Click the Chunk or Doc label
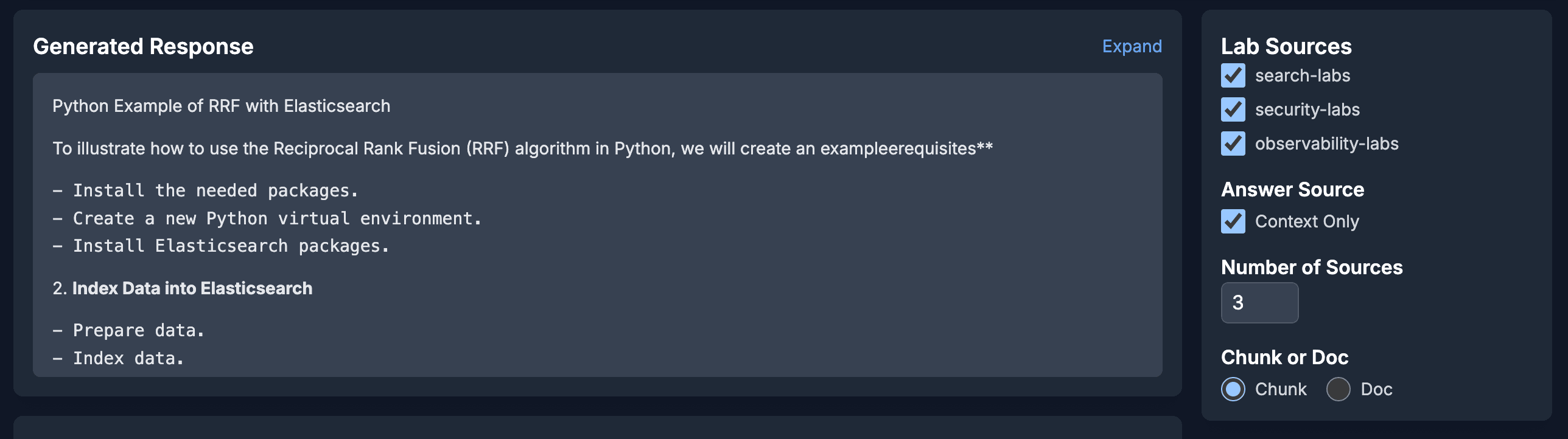1568x439 pixels. pyautogui.click(x=1284, y=358)
